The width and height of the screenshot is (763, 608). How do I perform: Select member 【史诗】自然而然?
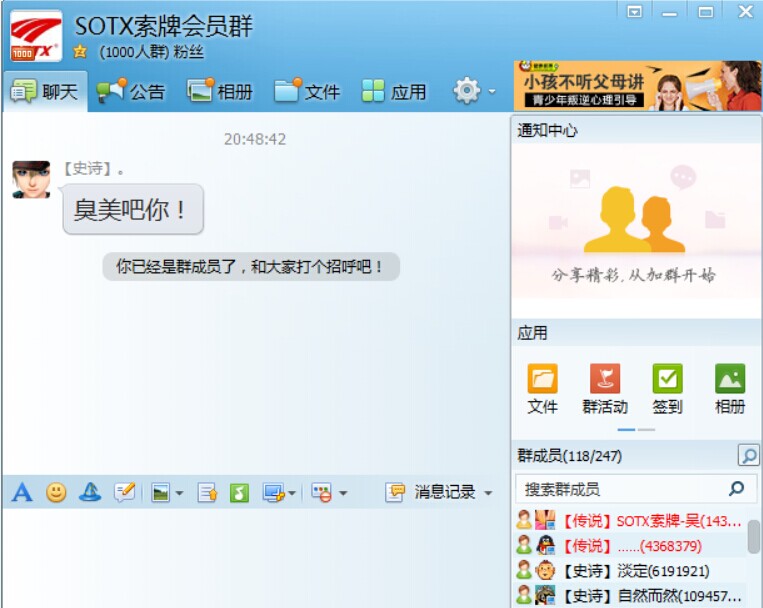631,595
